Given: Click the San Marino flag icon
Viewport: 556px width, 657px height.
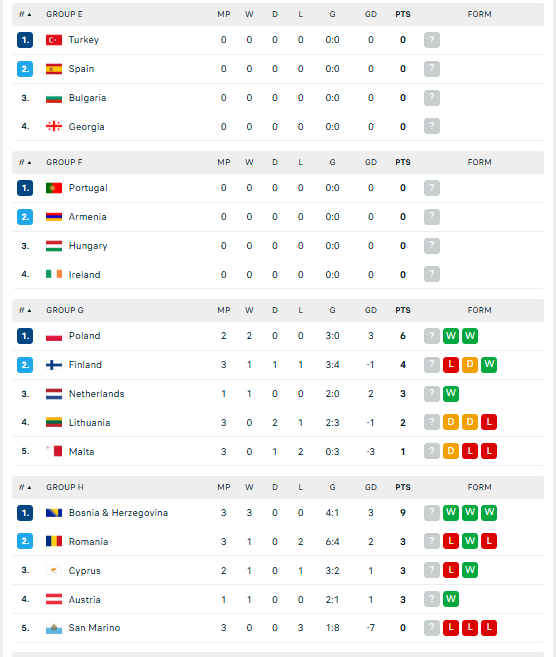Looking at the screenshot, I should [54, 628].
